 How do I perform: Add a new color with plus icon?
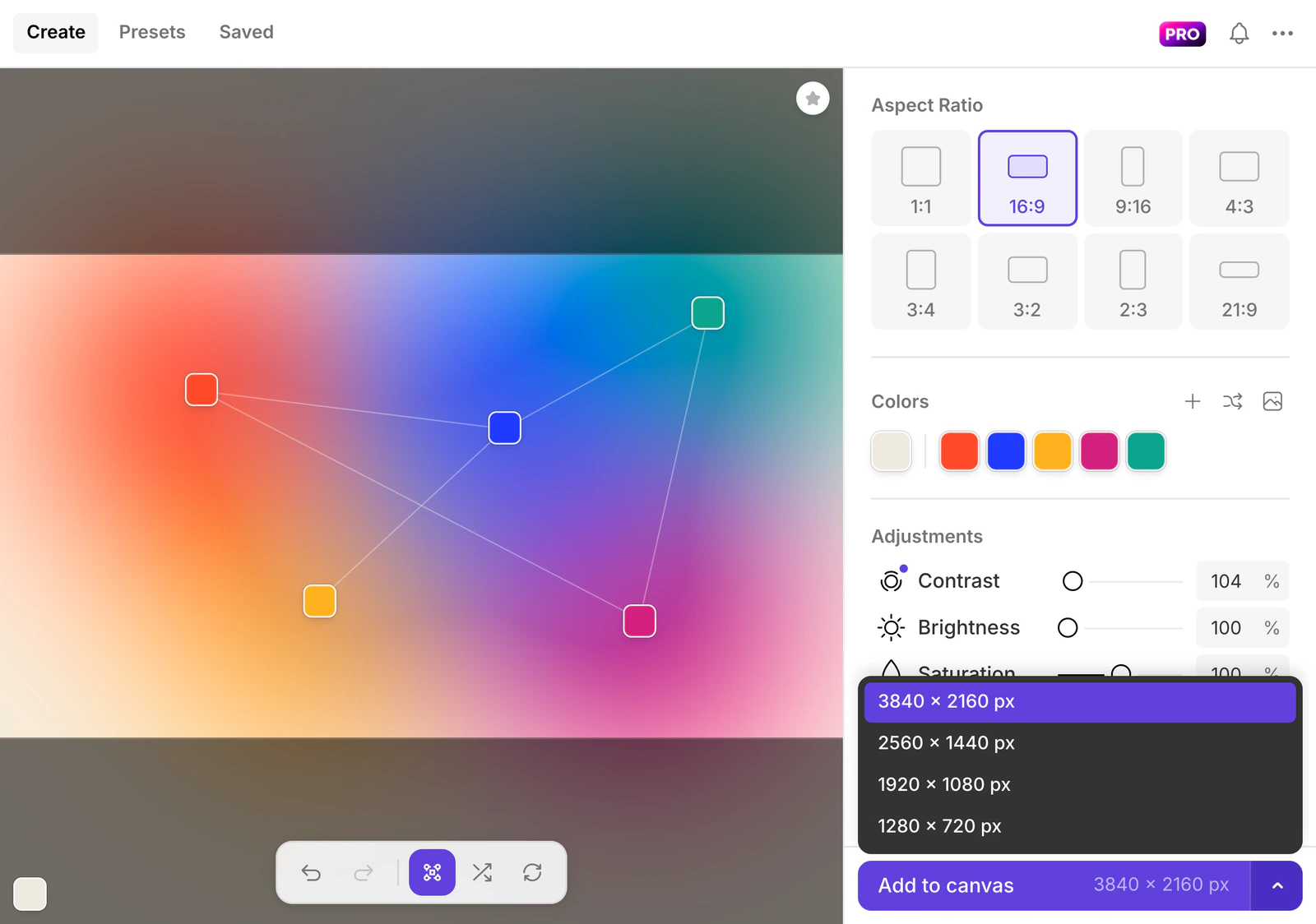point(1193,401)
